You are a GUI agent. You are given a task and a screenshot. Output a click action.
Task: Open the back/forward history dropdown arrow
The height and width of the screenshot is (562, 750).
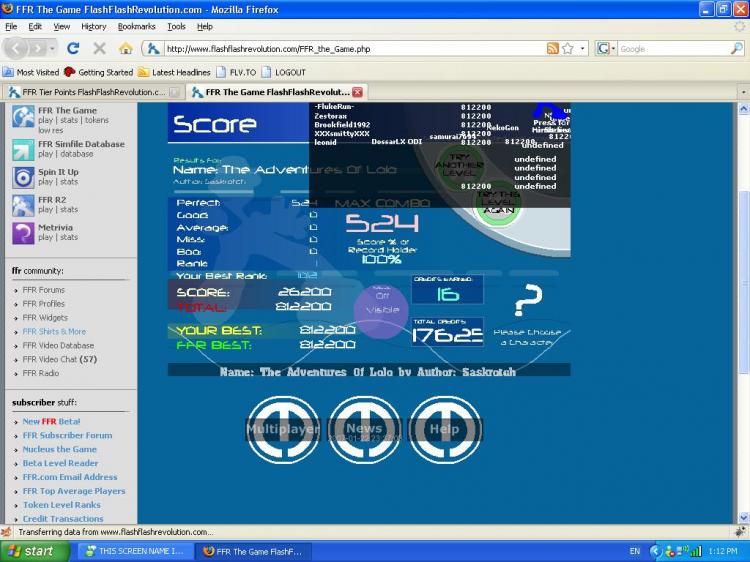(x=52, y=48)
